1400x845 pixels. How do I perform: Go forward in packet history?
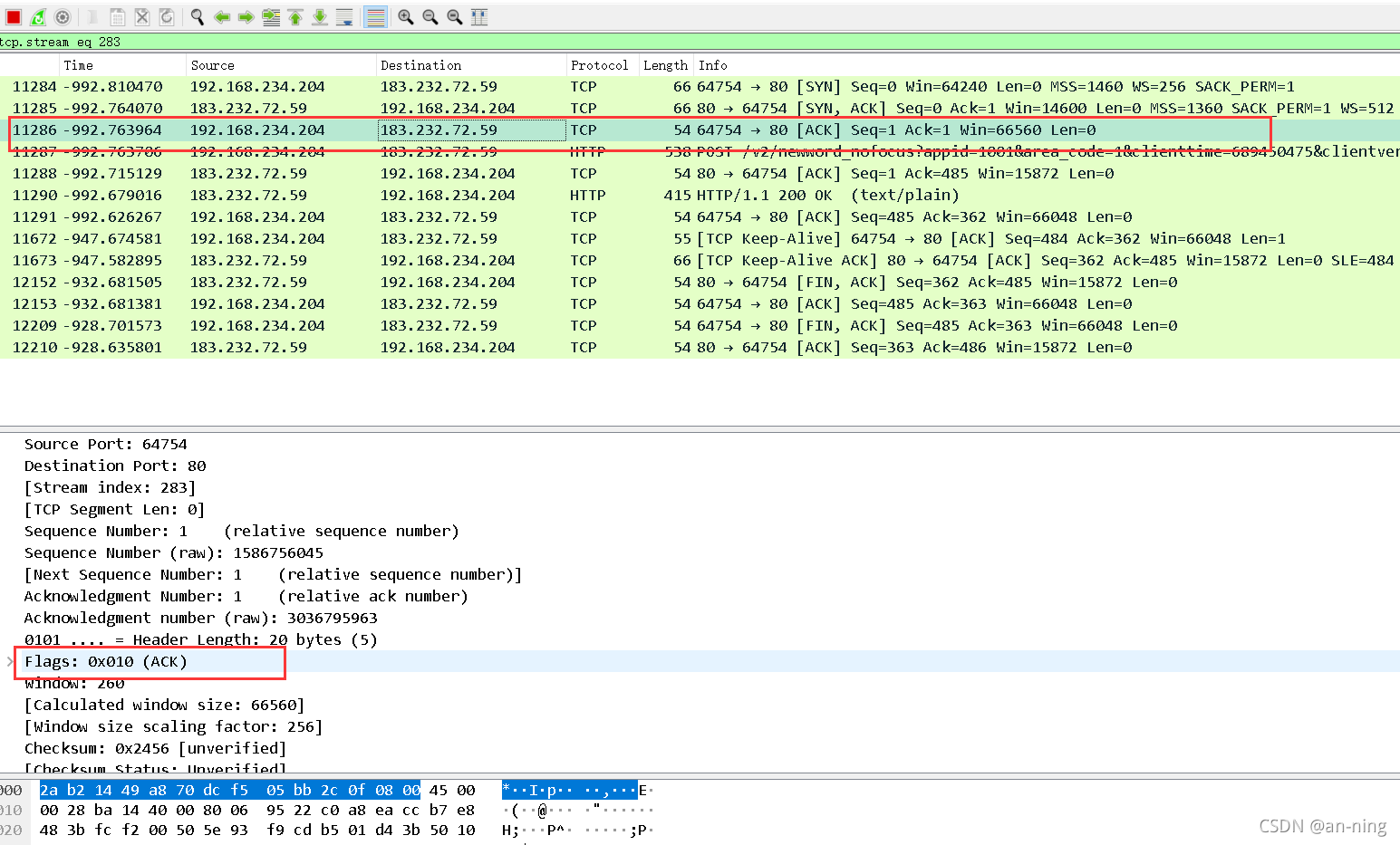point(246,17)
